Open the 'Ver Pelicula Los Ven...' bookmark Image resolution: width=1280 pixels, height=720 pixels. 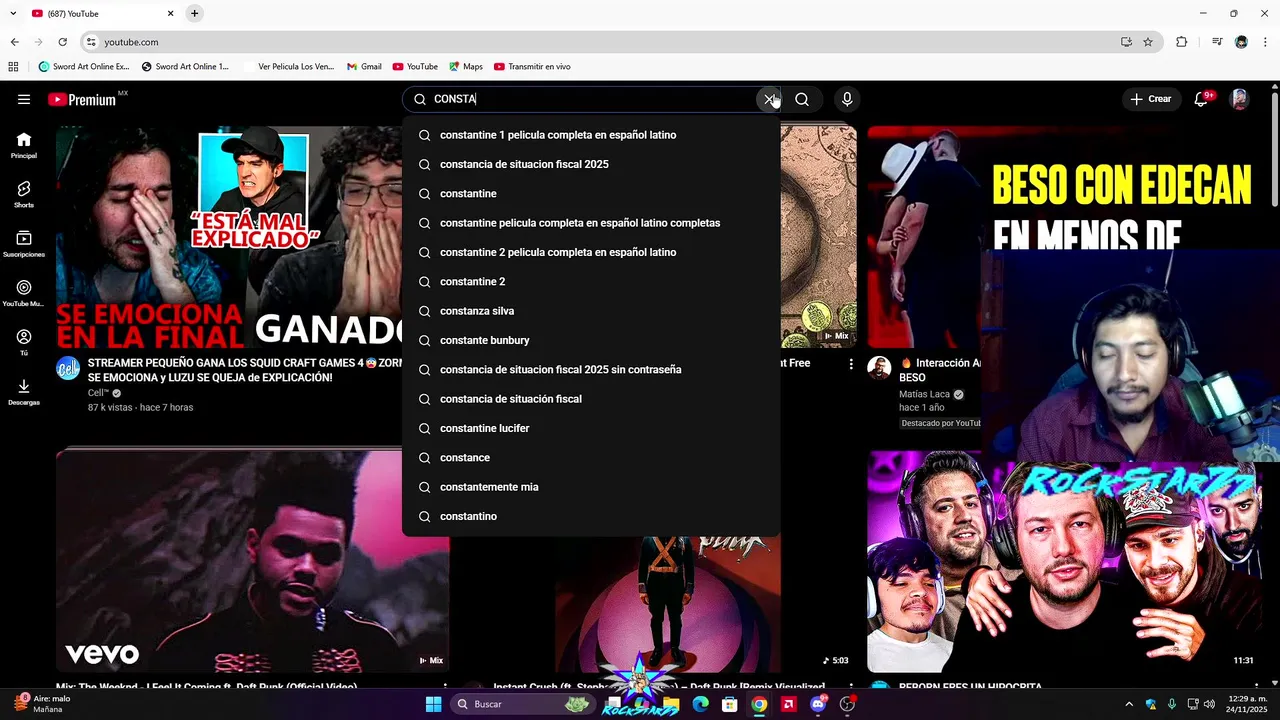[288, 67]
